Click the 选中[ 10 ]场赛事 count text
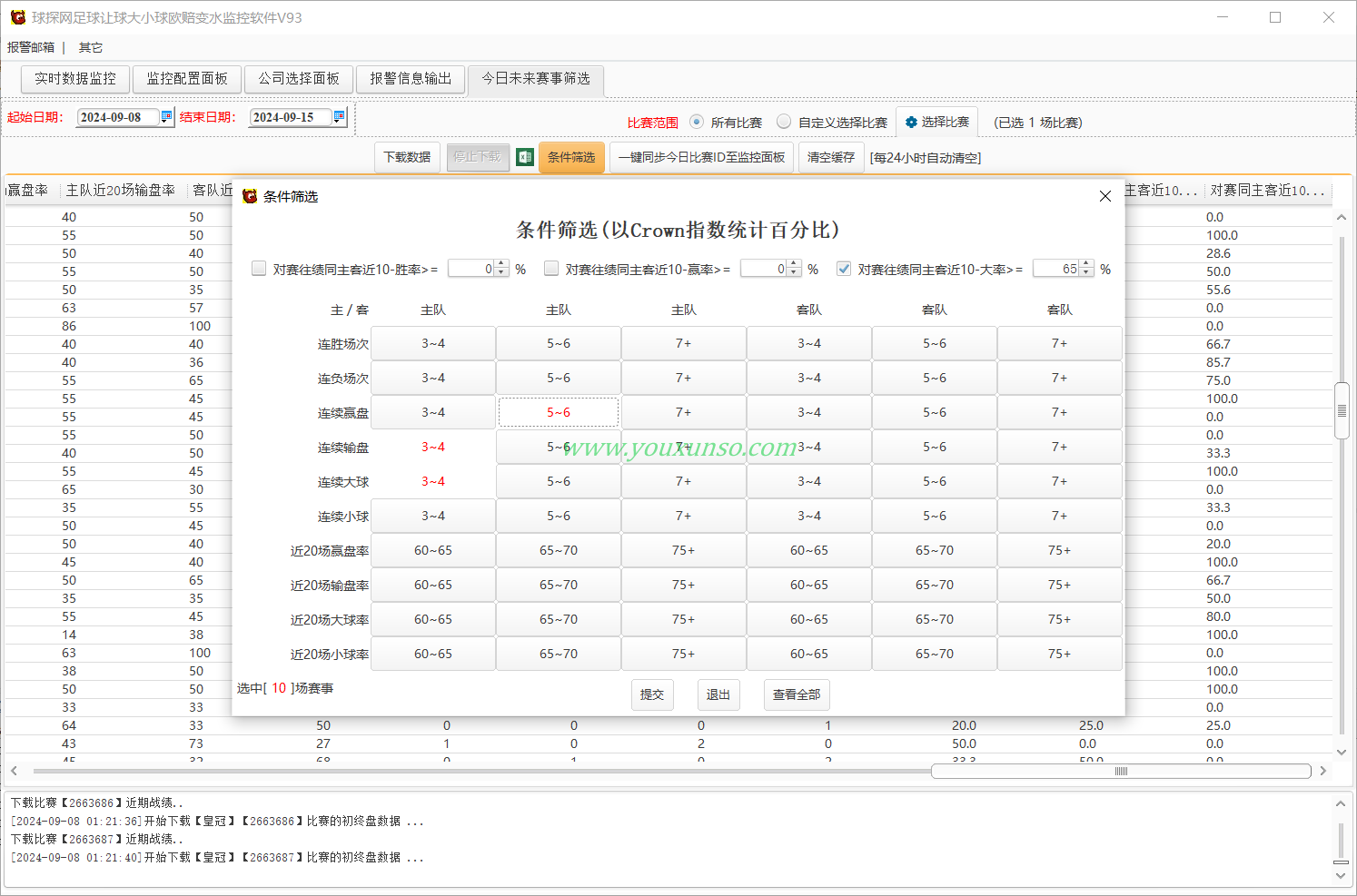Screen dimensions: 1357x896 (285, 688)
